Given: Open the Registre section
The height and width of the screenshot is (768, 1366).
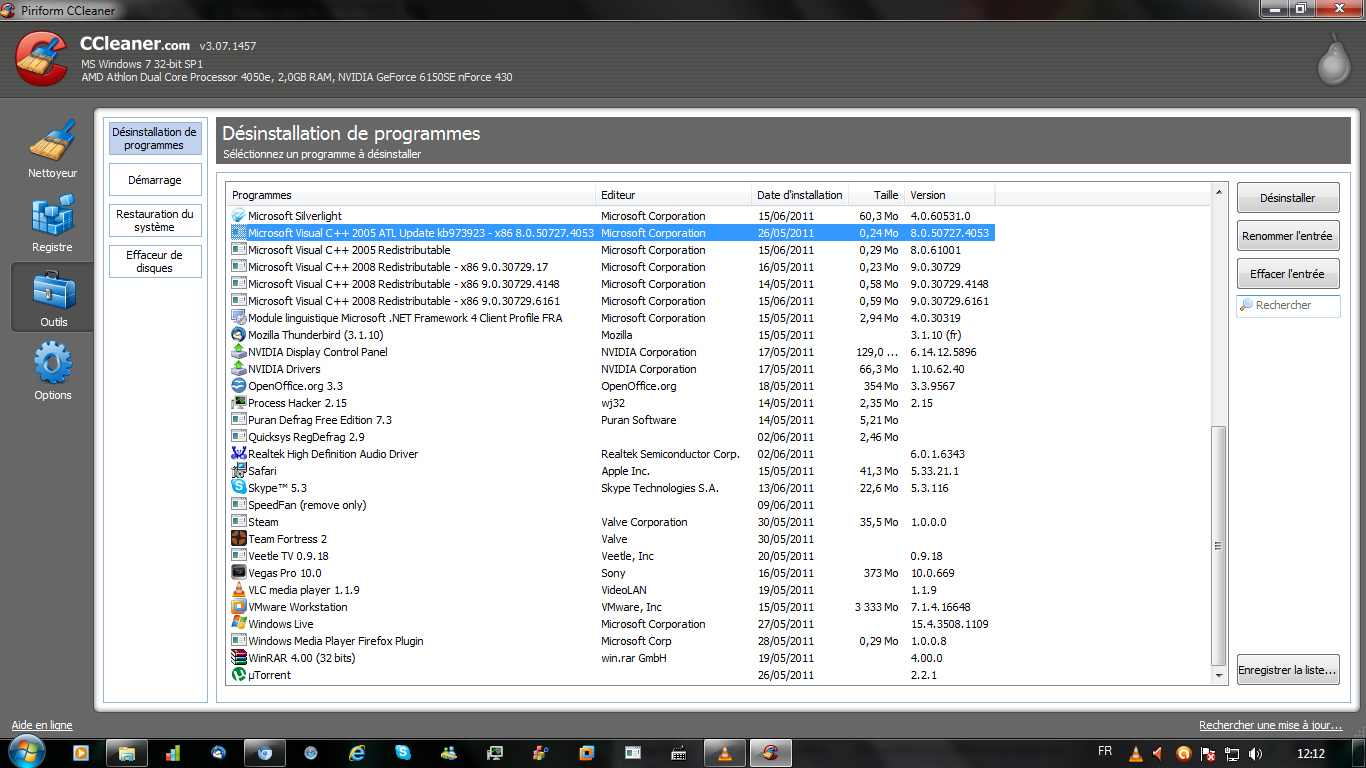Looking at the screenshot, I should pyautogui.click(x=53, y=223).
